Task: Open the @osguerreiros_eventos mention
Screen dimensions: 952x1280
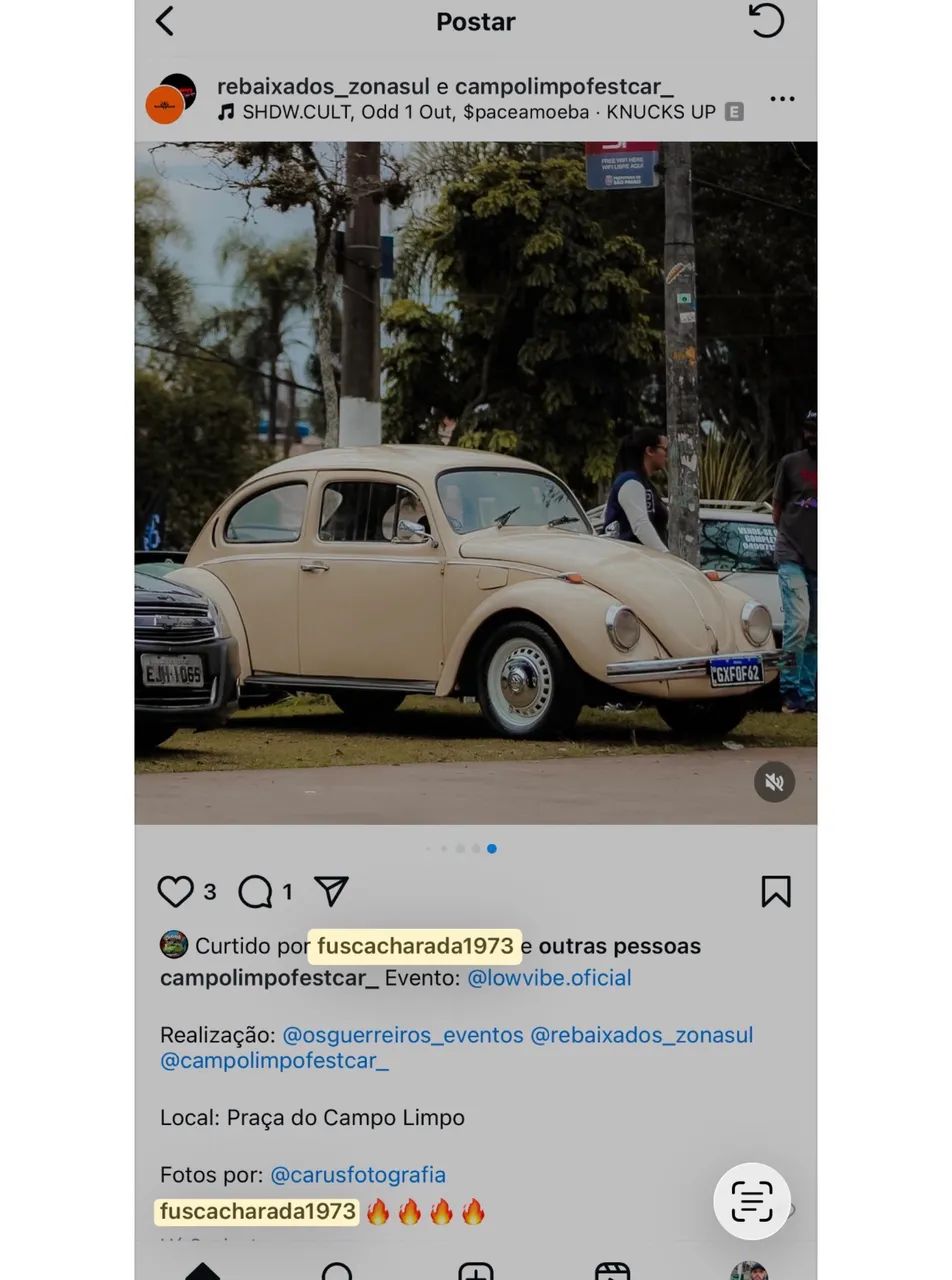Action: [403, 1035]
